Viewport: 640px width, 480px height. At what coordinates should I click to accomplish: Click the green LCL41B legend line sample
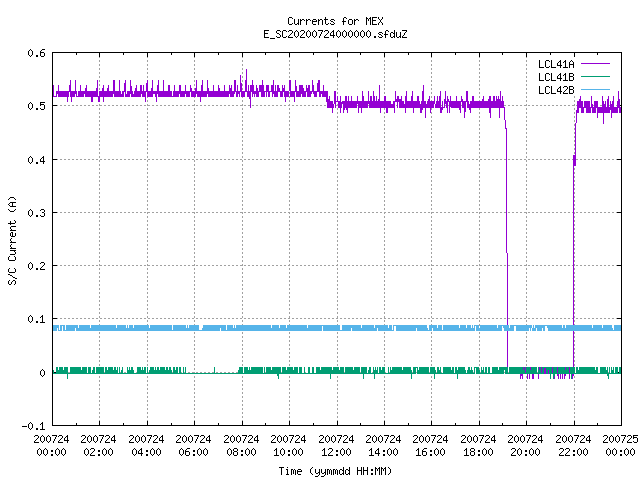[595, 76]
